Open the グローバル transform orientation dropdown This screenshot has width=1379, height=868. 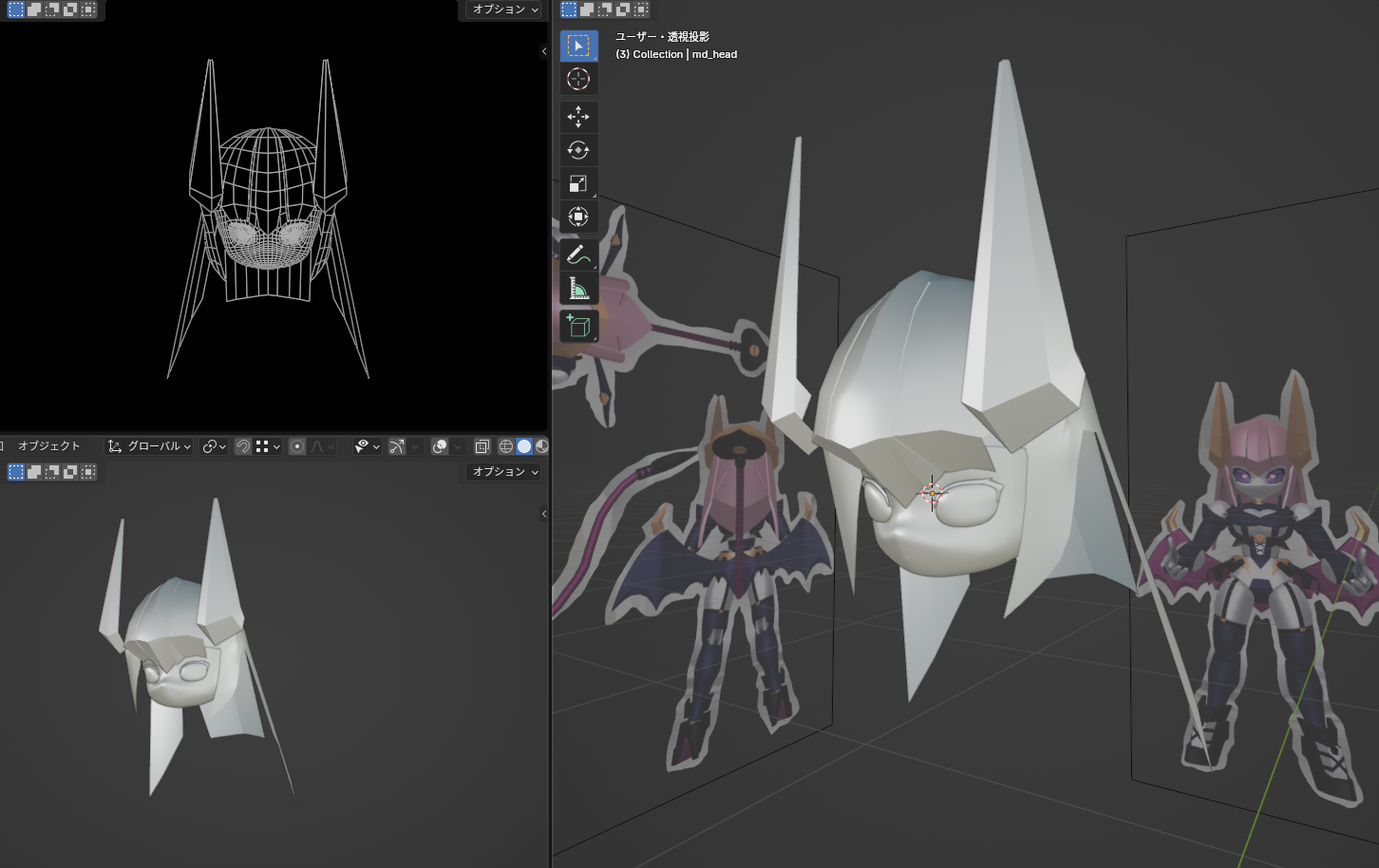(x=149, y=446)
